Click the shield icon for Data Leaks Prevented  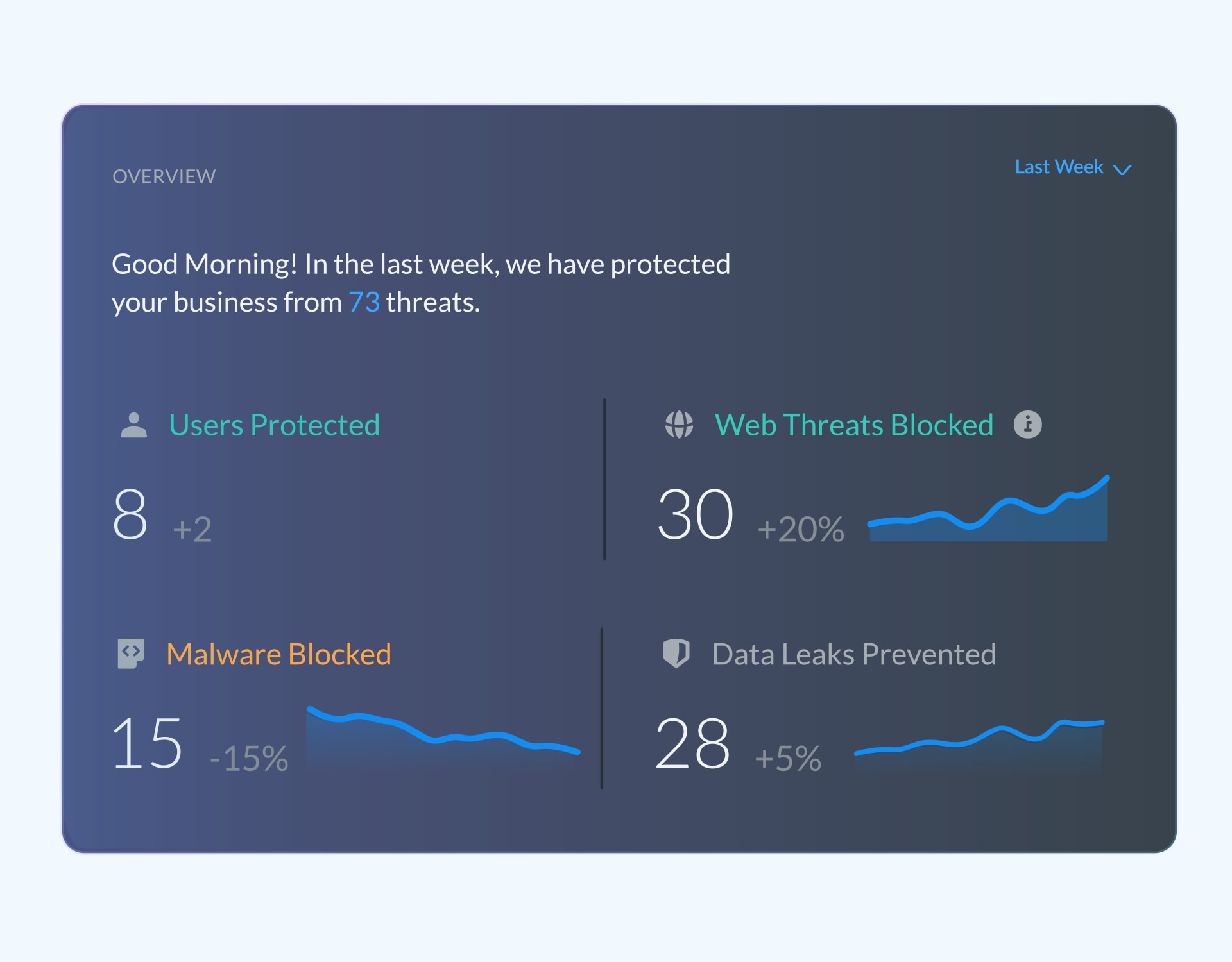click(x=676, y=654)
